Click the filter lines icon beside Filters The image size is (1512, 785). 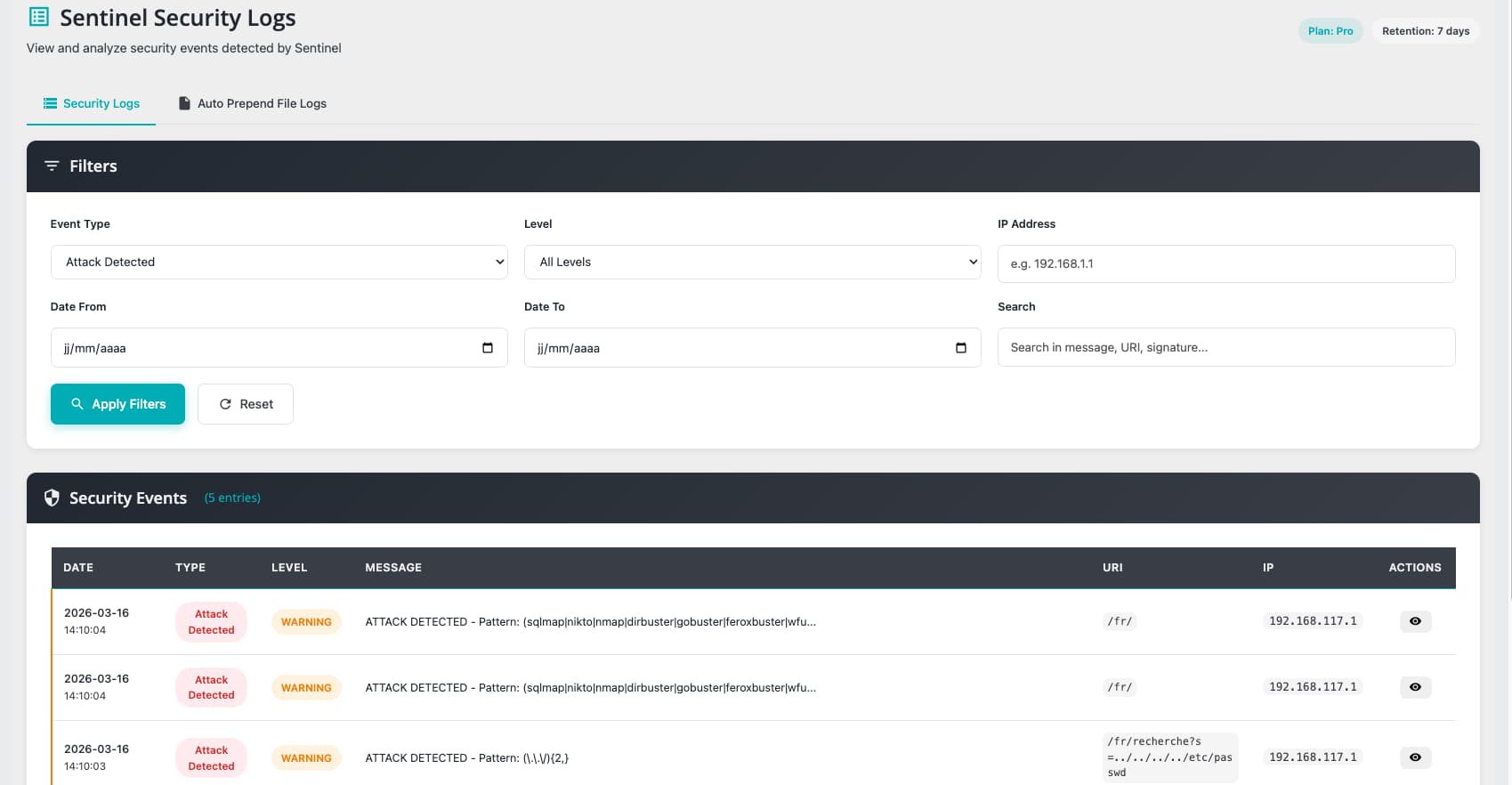tap(52, 166)
